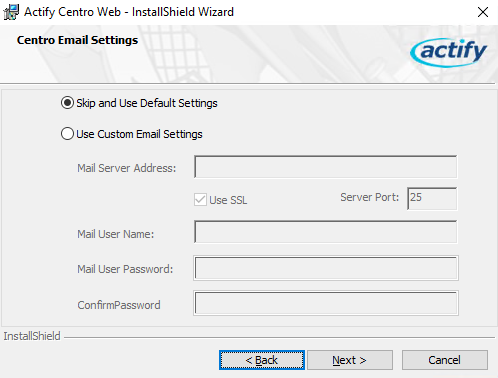Select the Mail User Password field
The image size is (498, 378).
click(326, 268)
